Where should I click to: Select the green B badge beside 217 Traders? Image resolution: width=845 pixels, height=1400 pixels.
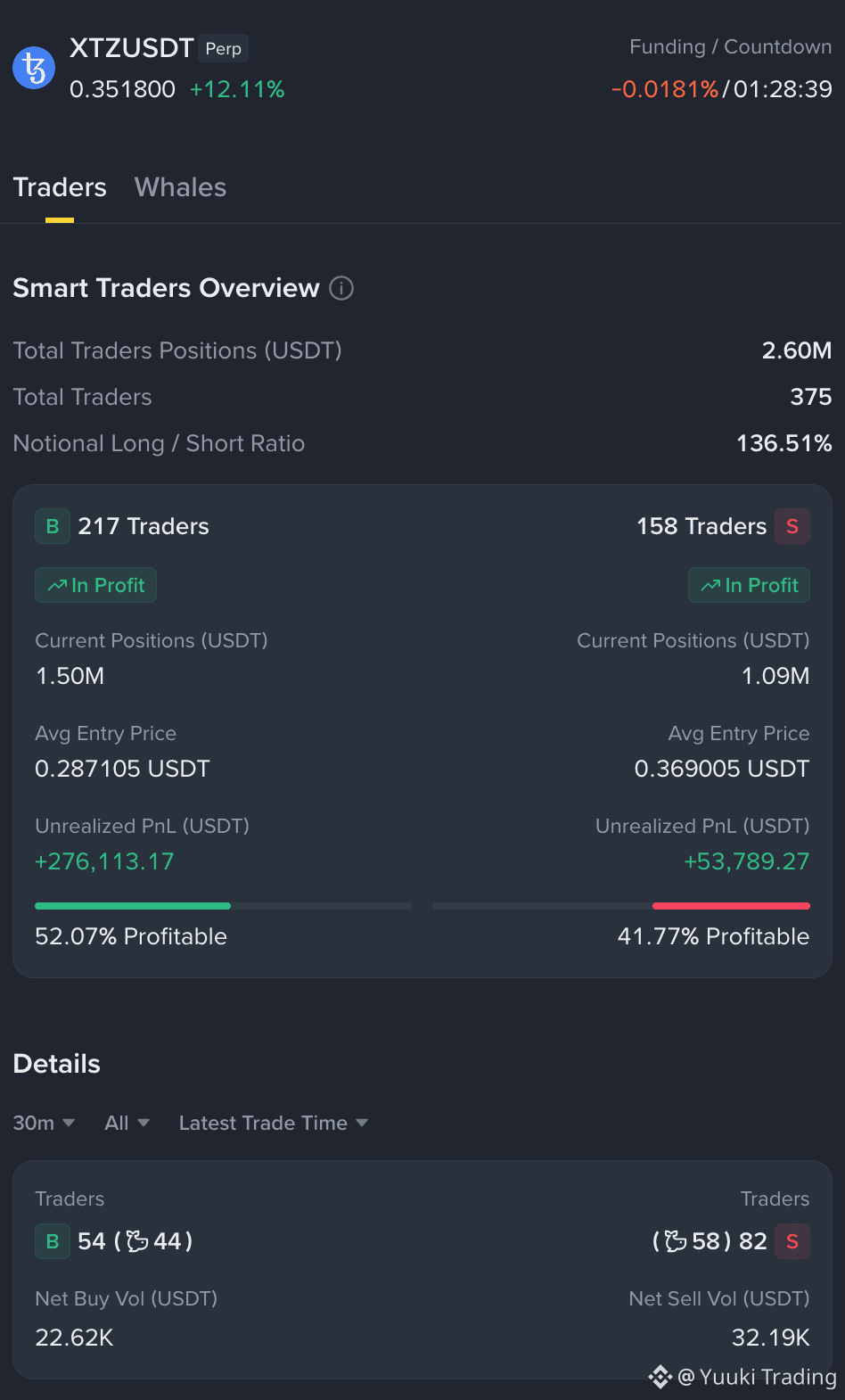[53, 526]
